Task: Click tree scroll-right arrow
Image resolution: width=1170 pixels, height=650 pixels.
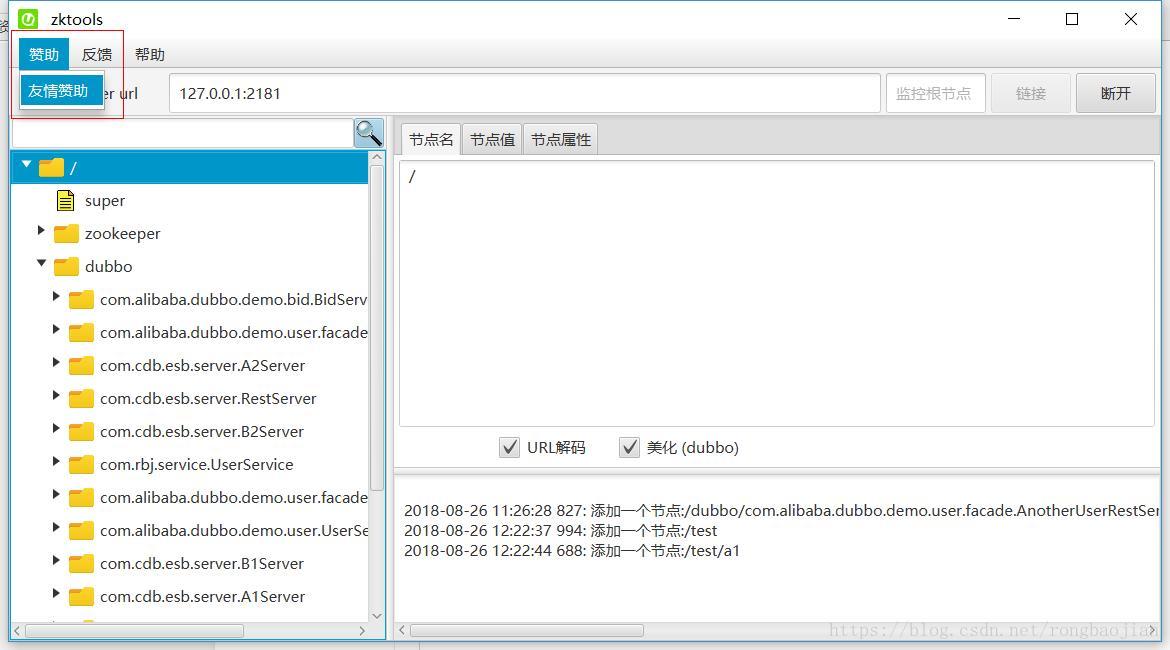Action: (362, 631)
